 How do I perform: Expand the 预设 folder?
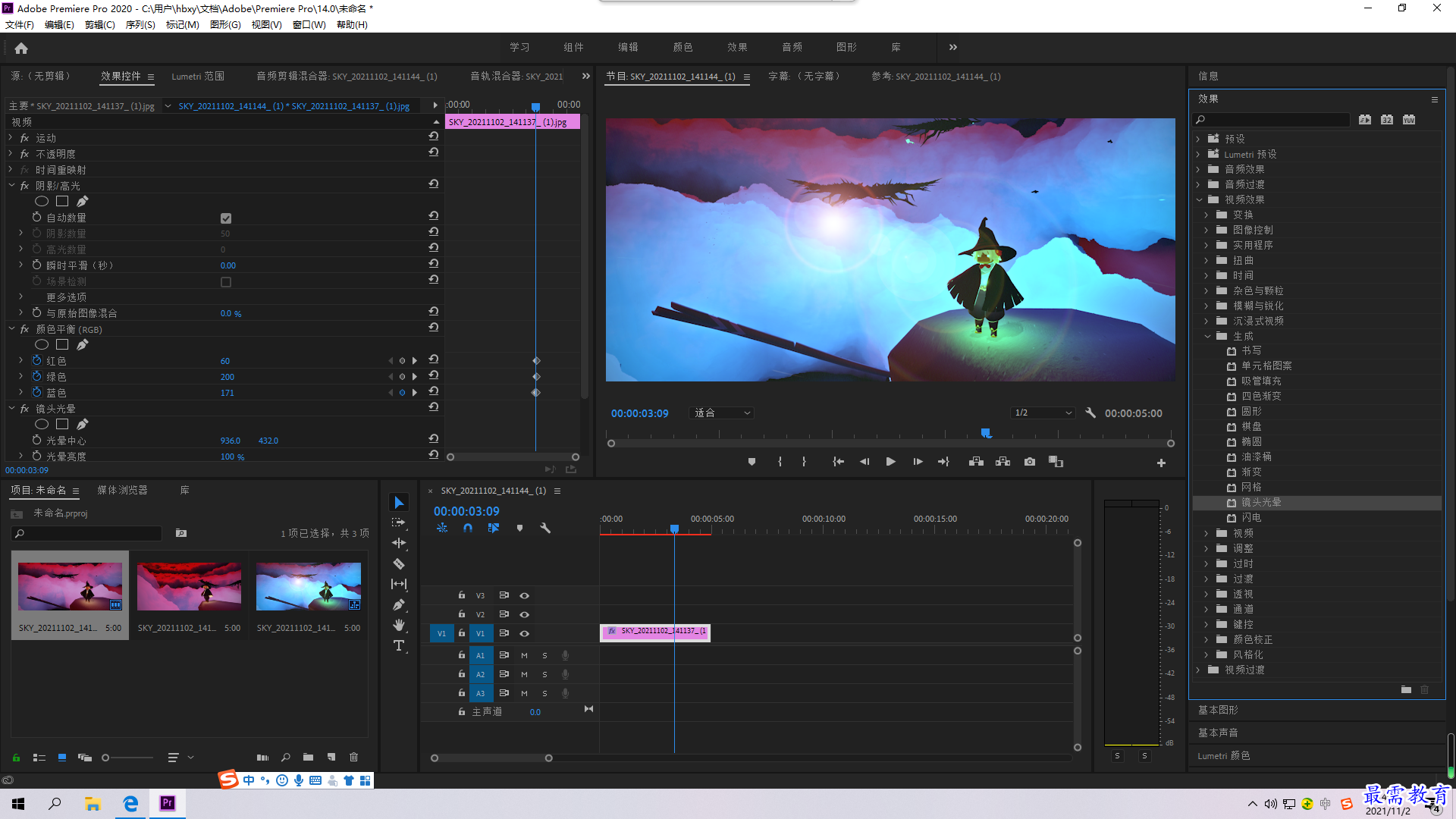coord(1199,139)
